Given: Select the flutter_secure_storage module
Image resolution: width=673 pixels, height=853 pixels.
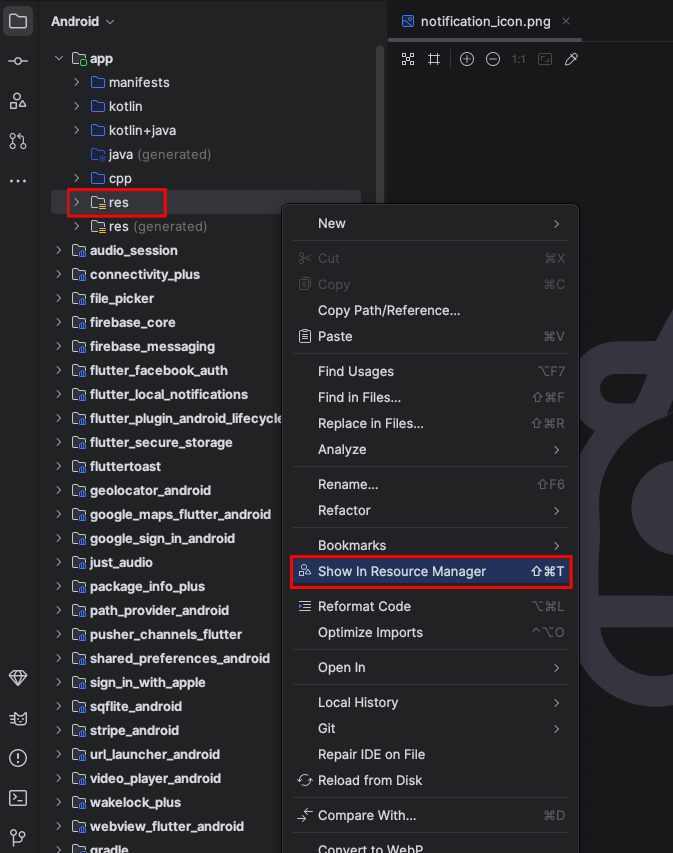Looking at the screenshot, I should (152, 442).
